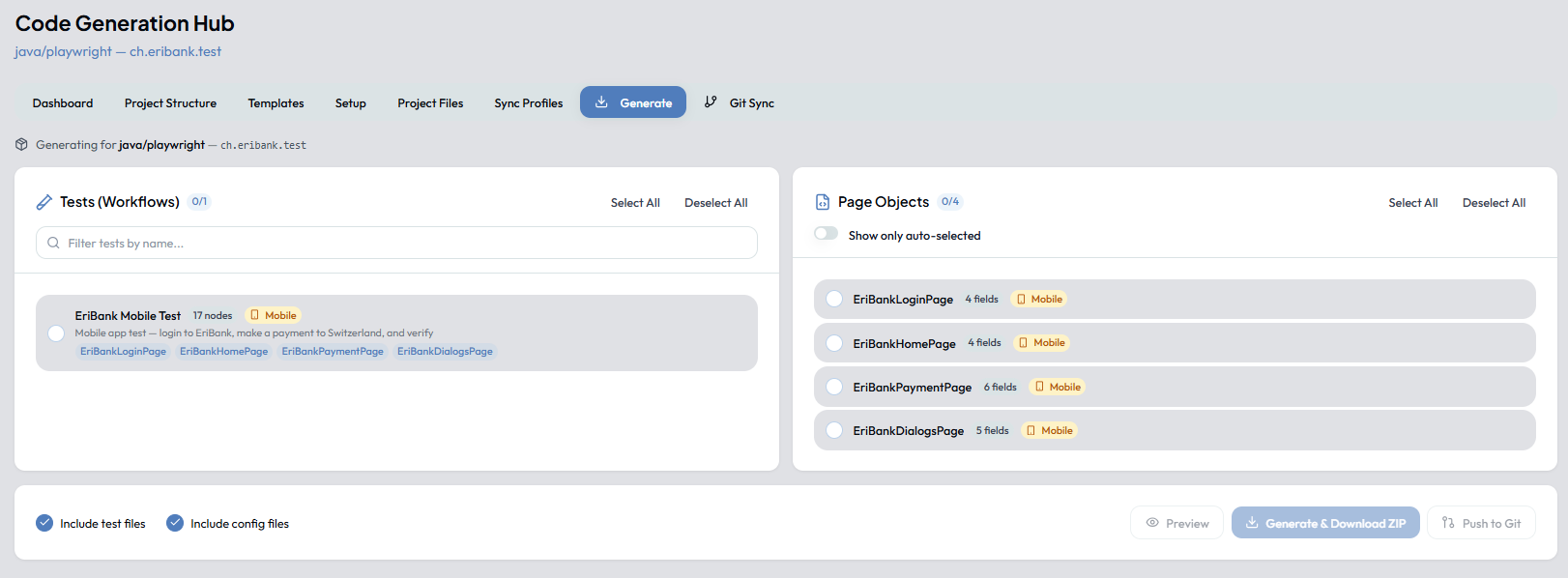The height and width of the screenshot is (578, 1568).
Task: Click the 0/1 counter badge beside Tests (Workflows)
Action: coord(199,202)
